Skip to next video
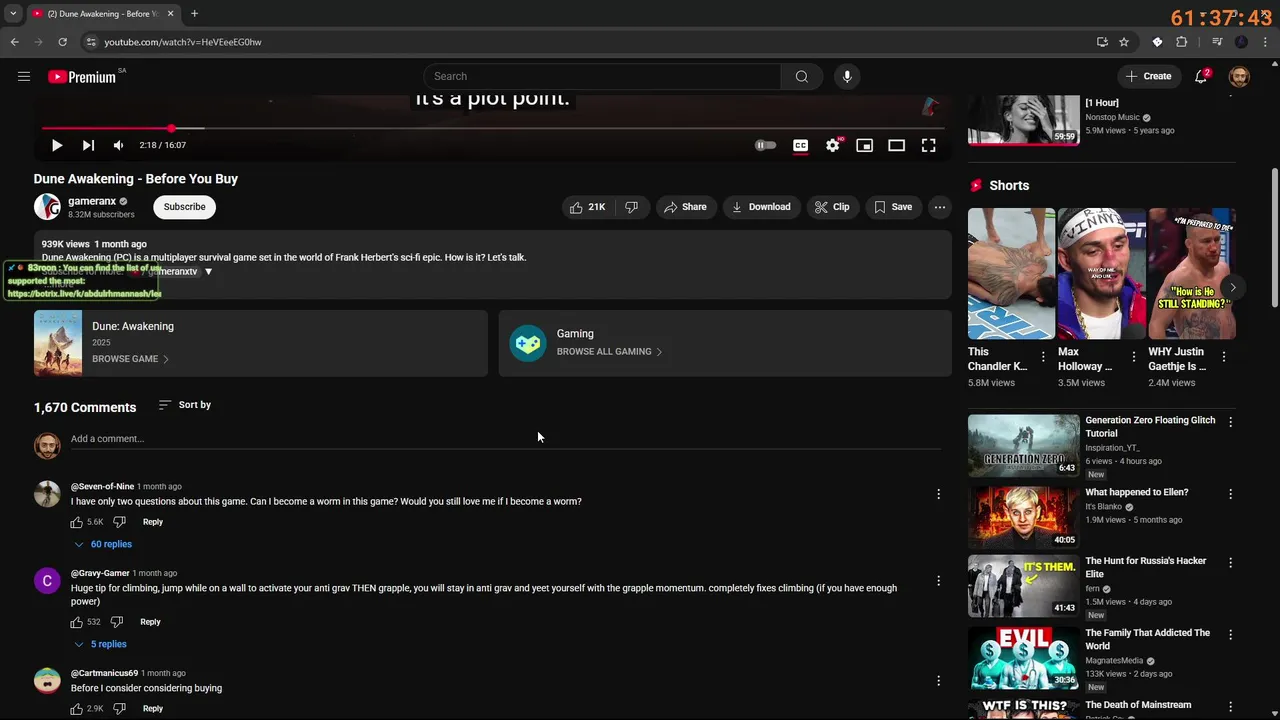 pos(88,145)
